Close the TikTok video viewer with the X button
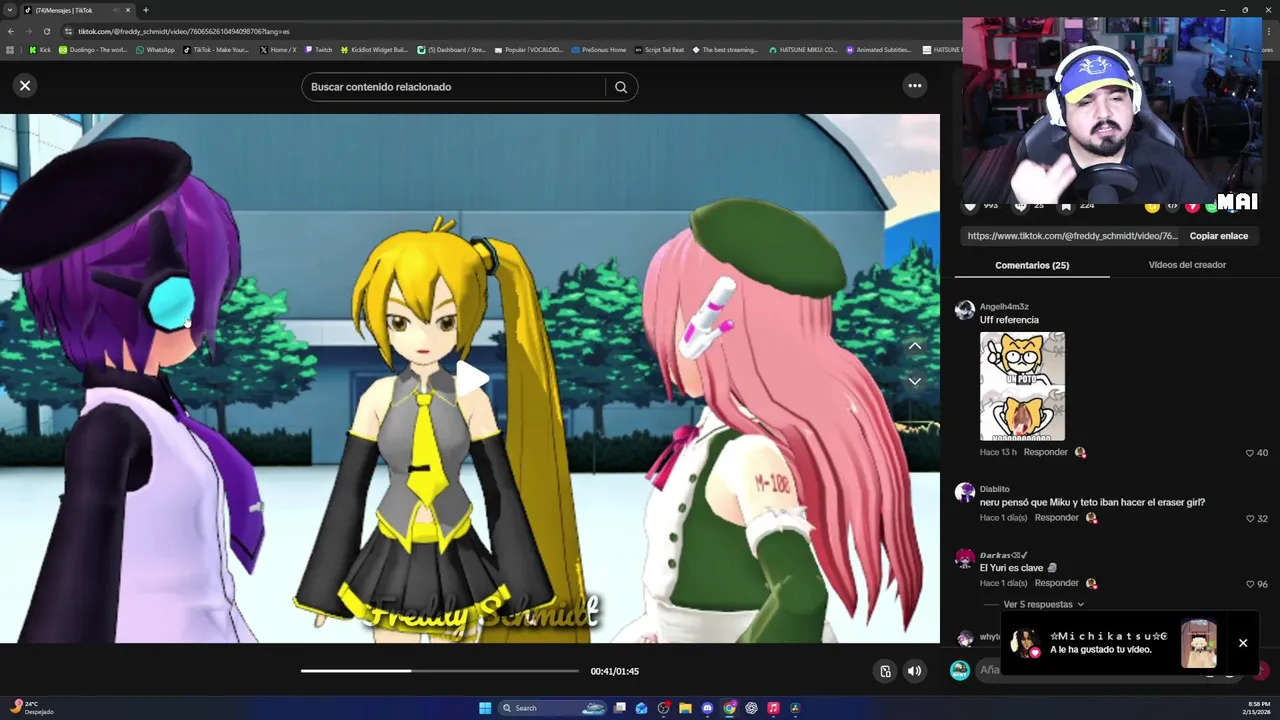 25,86
